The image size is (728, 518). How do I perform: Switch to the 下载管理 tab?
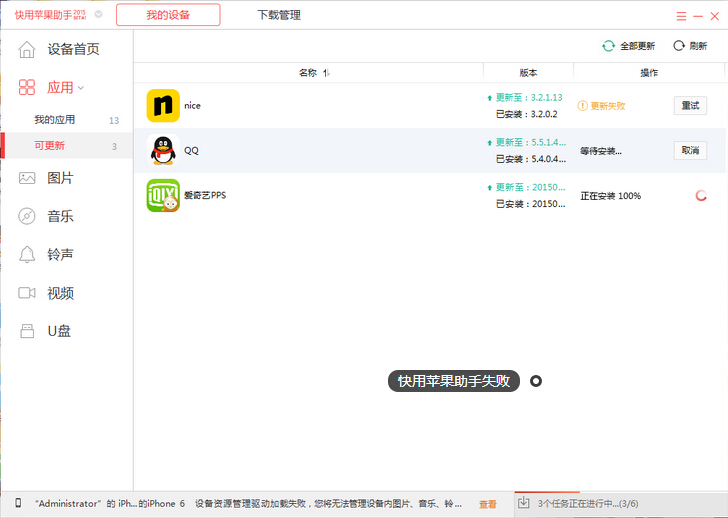click(x=279, y=15)
